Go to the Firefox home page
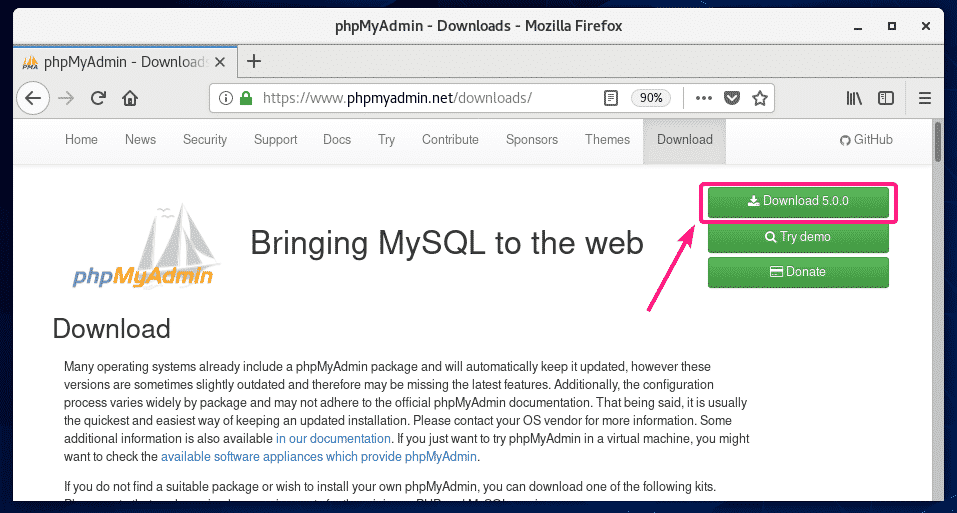This screenshot has width=957, height=513. (x=129, y=98)
